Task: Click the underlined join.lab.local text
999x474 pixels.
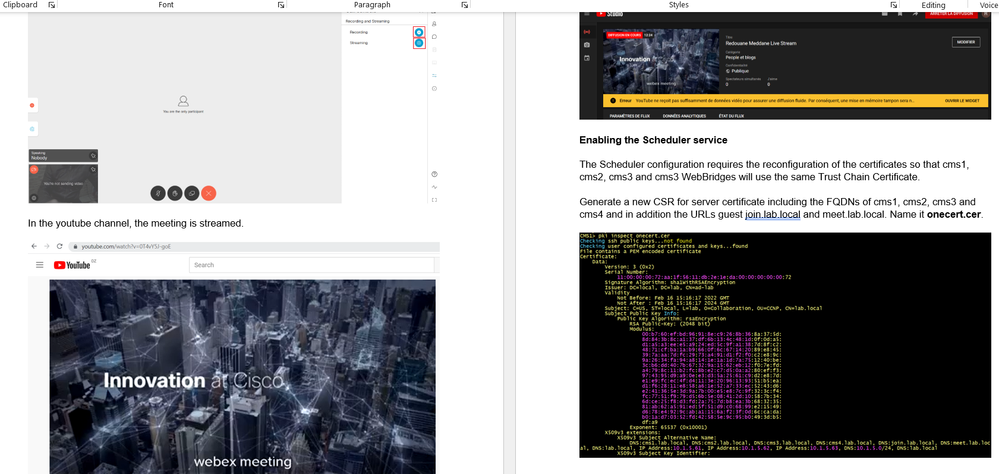Action: coord(773,215)
